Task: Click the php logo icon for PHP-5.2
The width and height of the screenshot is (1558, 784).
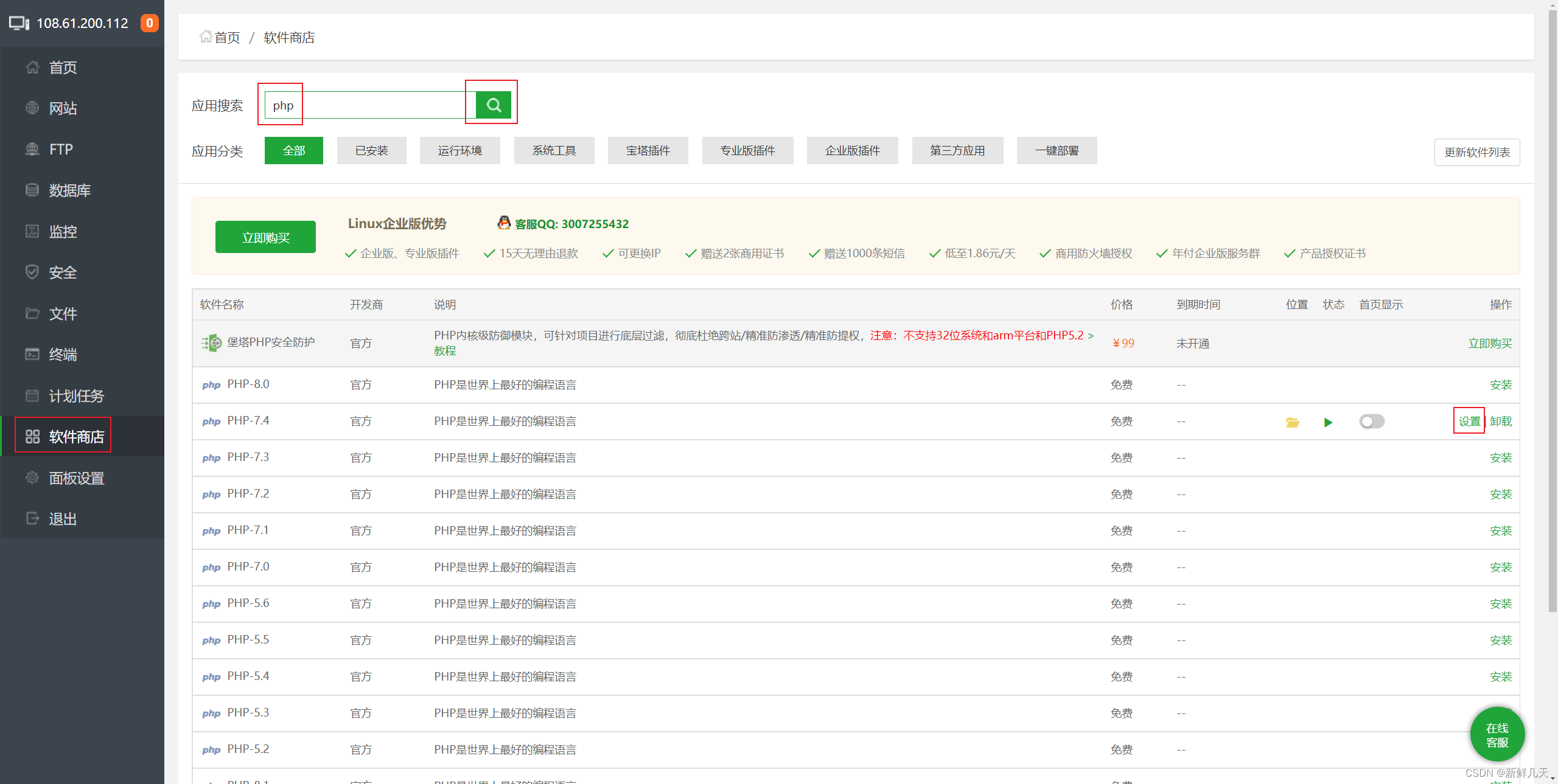Action: (211, 750)
